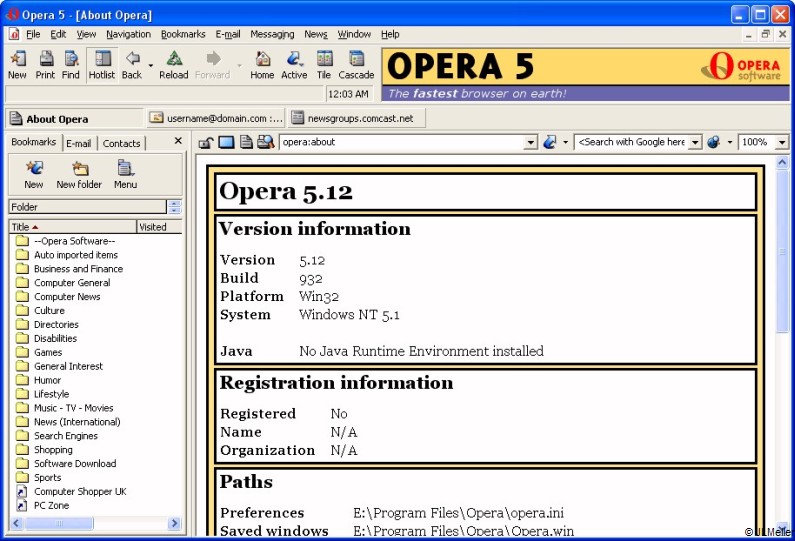
Task: Go to Home page via toolbar
Action: 262,65
